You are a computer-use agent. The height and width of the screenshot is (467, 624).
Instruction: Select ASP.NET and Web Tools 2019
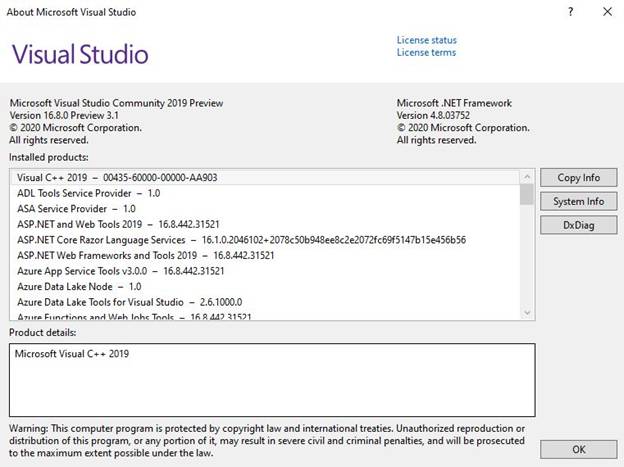[x=265, y=225]
